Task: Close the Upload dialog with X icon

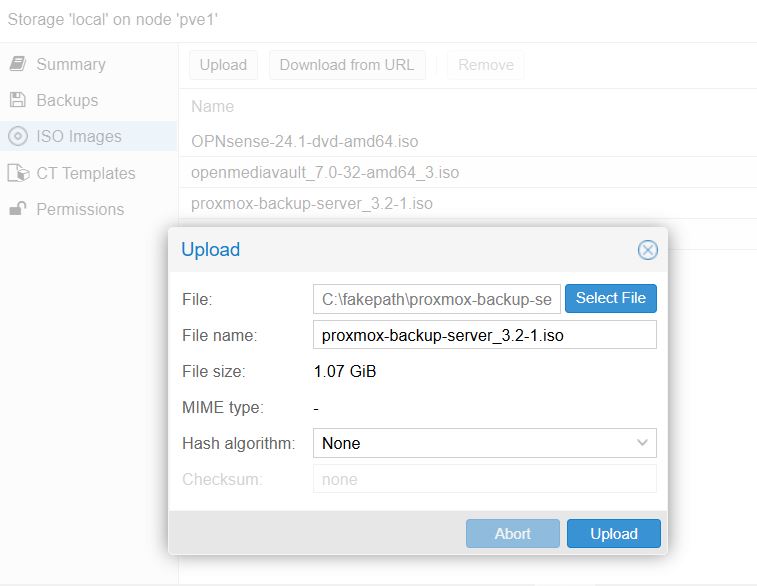Action: pyautogui.click(x=647, y=250)
